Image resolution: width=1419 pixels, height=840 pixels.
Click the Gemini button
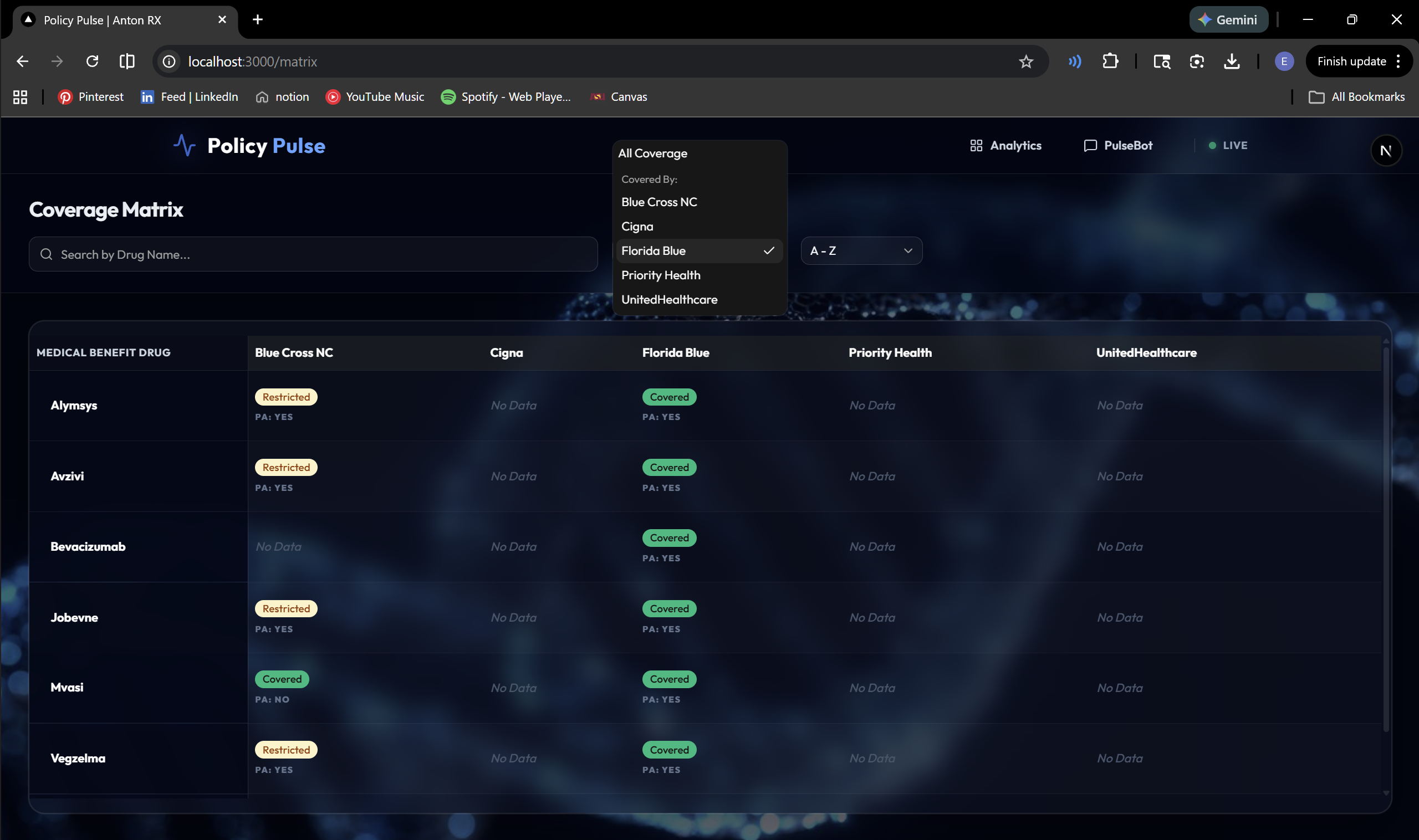pos(1228,20)
